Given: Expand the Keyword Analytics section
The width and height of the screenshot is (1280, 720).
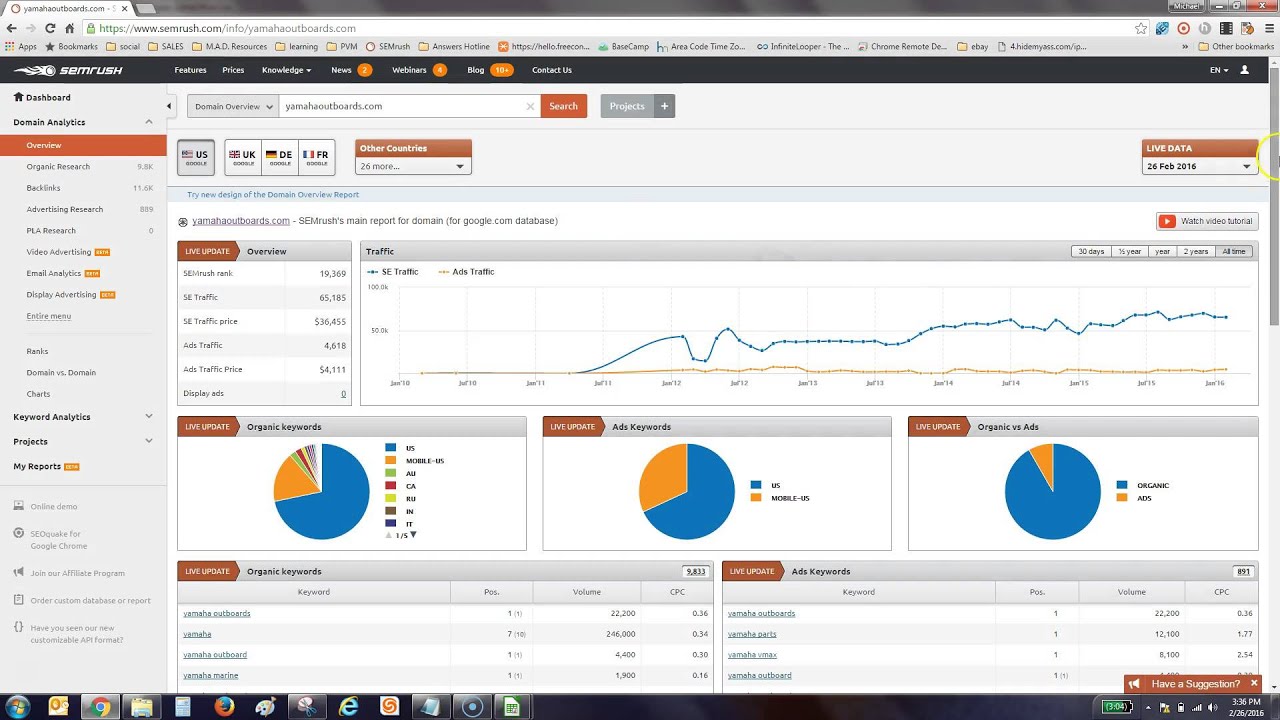Looking at the screenshot, I should tap(149, 417).
